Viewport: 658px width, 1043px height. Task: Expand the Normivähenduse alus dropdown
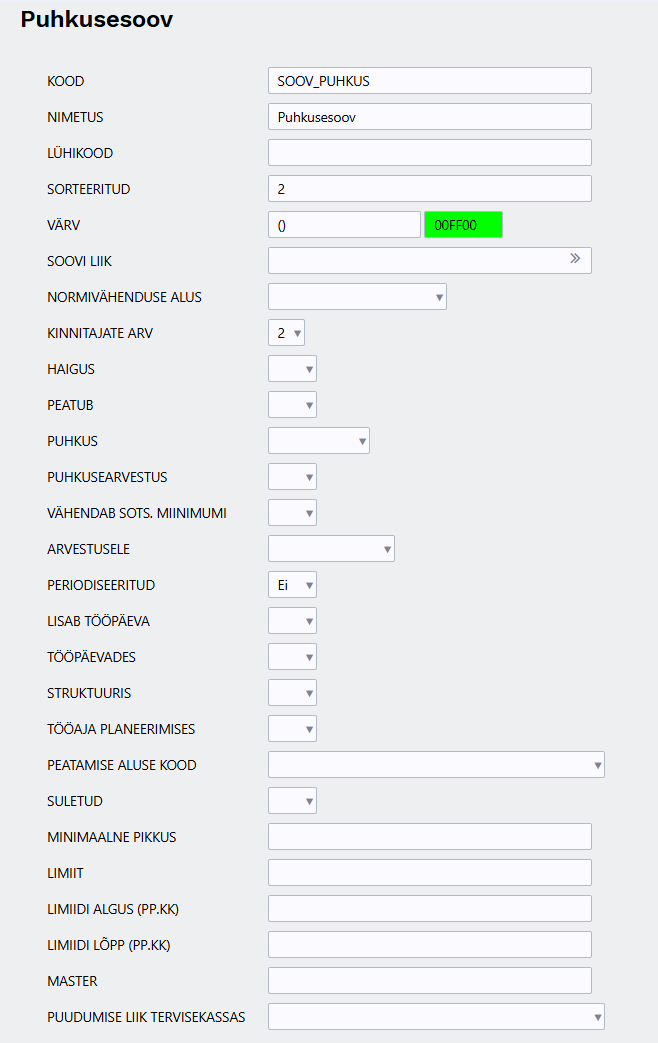tap(357, 297)
